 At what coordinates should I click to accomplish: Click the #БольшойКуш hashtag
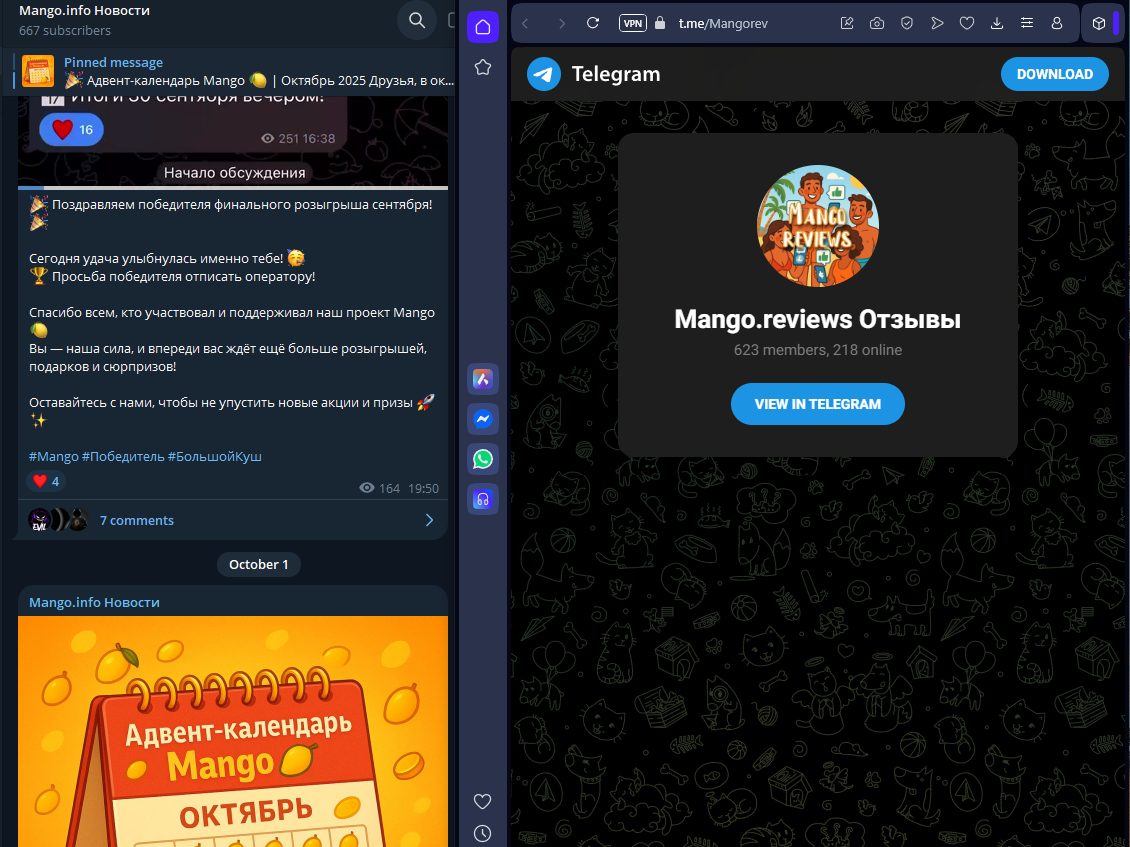215,456
